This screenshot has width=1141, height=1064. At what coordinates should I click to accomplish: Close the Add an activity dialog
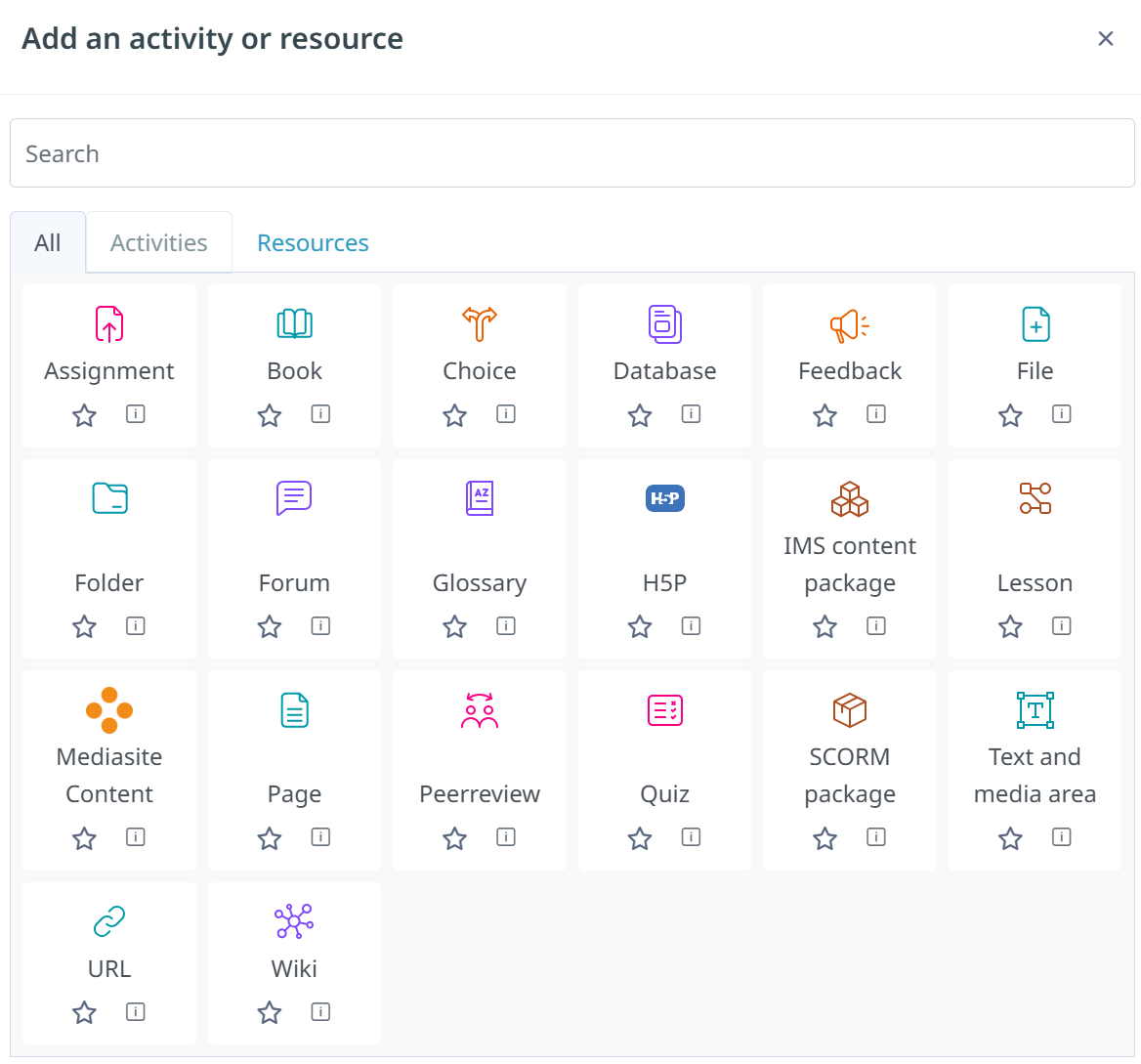click(x=1106, y=38)
